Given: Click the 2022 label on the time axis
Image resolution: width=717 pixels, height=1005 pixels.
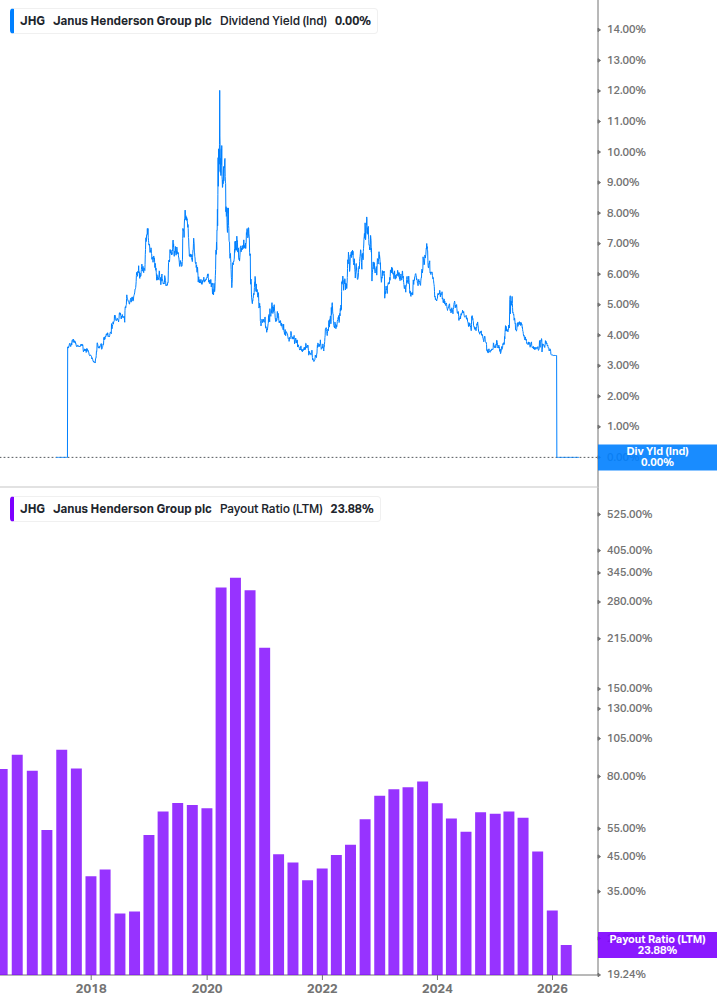Looking at the screenshot, I should pyautogui.click(x=322, y=989).
